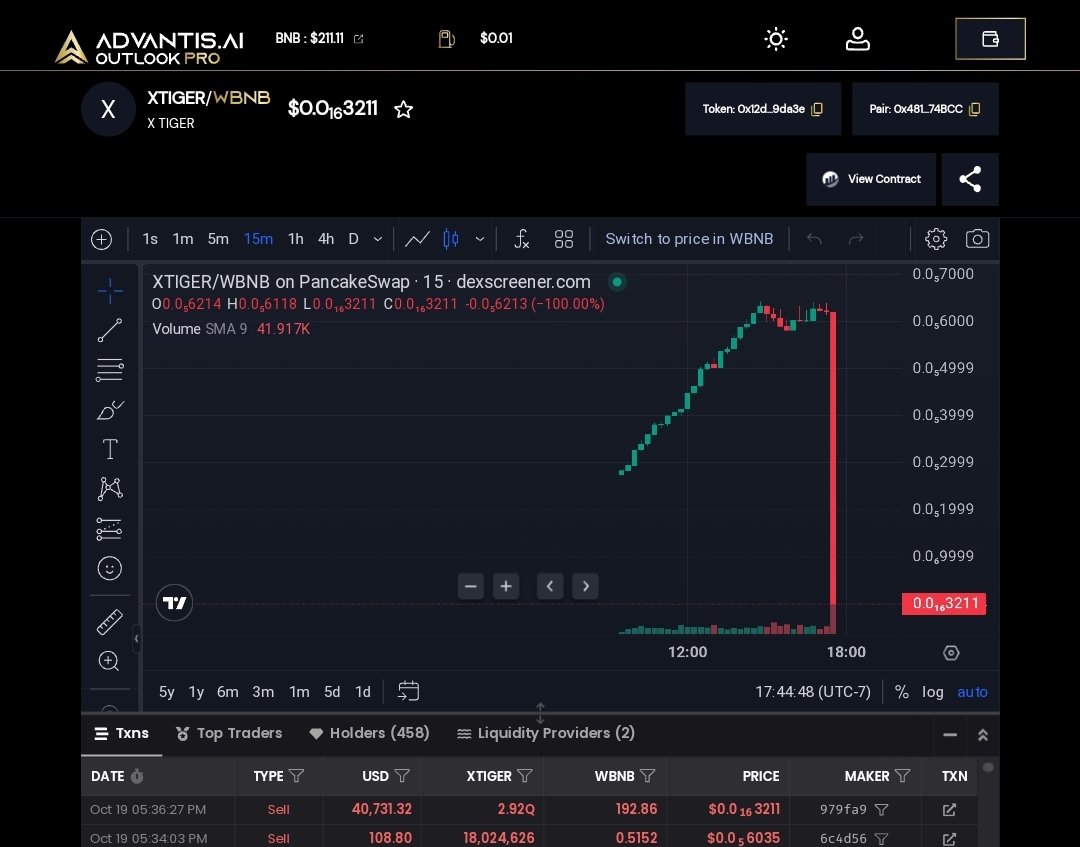This screenshot has height=847, width=1080.
Task: Zoom out chart with minus button
Action: coord(471,586)
